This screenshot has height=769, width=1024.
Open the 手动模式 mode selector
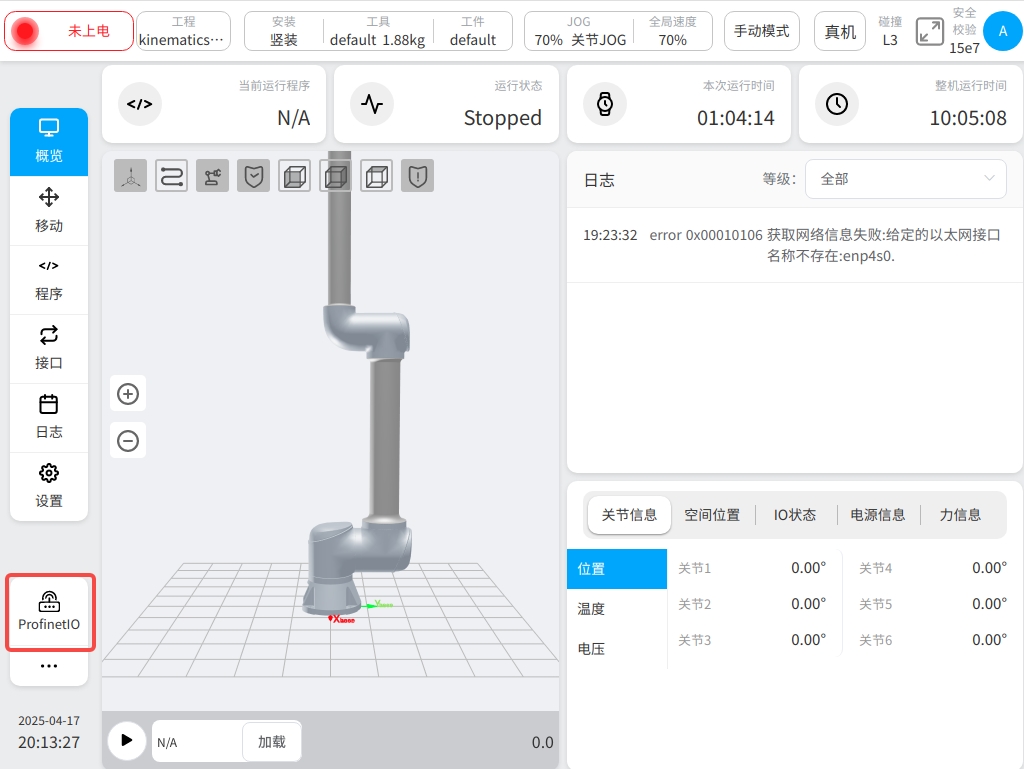click(x=761, y=31)
